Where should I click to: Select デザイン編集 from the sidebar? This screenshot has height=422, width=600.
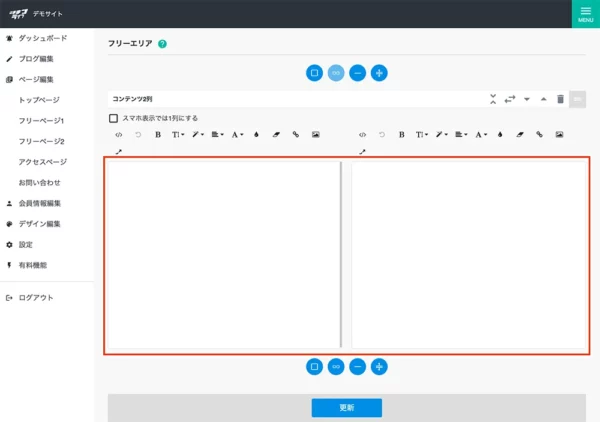point(39,224)
